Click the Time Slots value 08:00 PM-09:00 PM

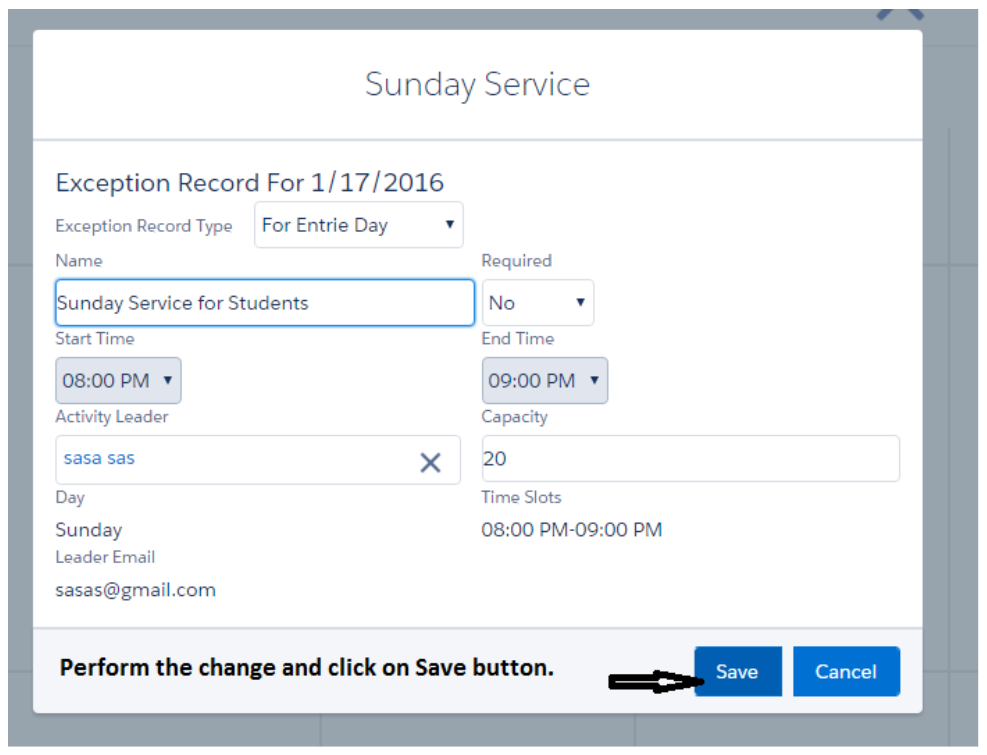[x=571, y=530]
